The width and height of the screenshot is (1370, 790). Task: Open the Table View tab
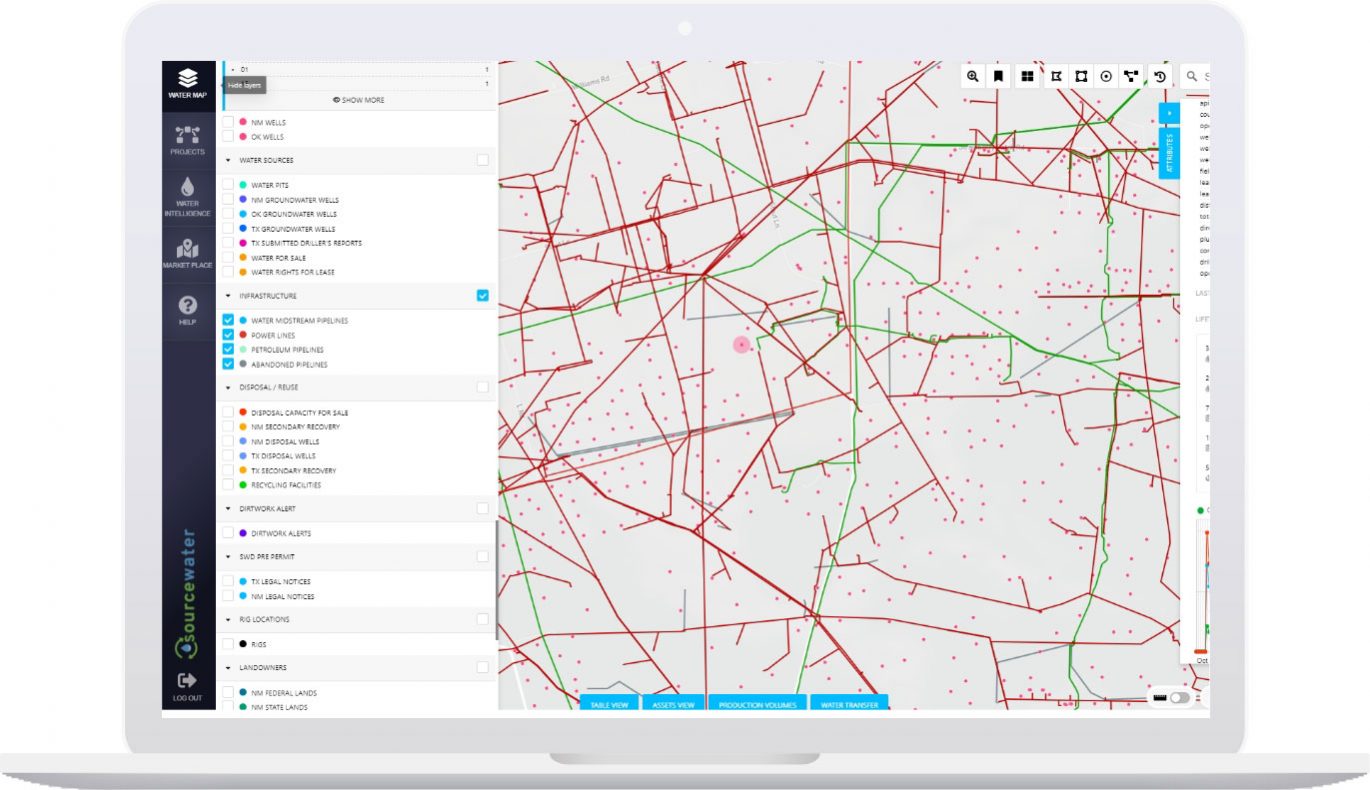click(x=609, y=703)
